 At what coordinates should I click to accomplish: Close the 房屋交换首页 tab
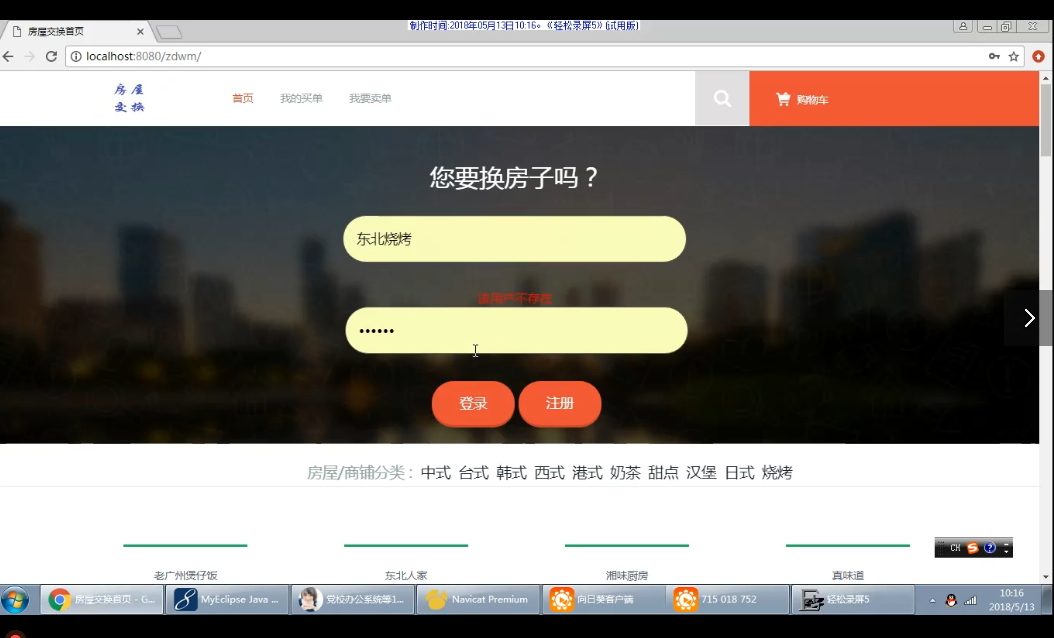[140, 32]
